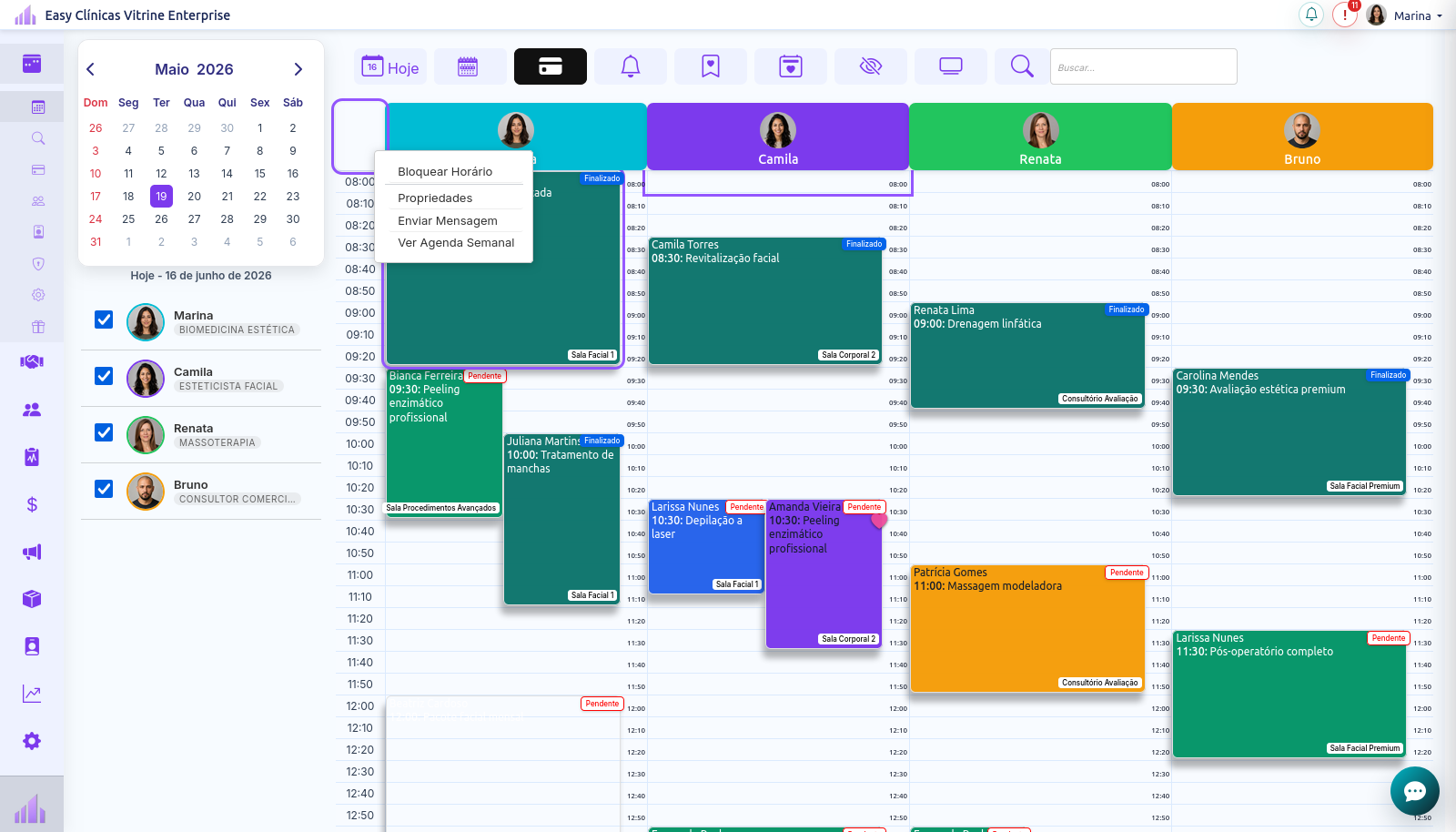The width and height of the screenshot is (1456, 832).
Task: Uncheck the Renata professional checkbox
Action: point(104,432)
